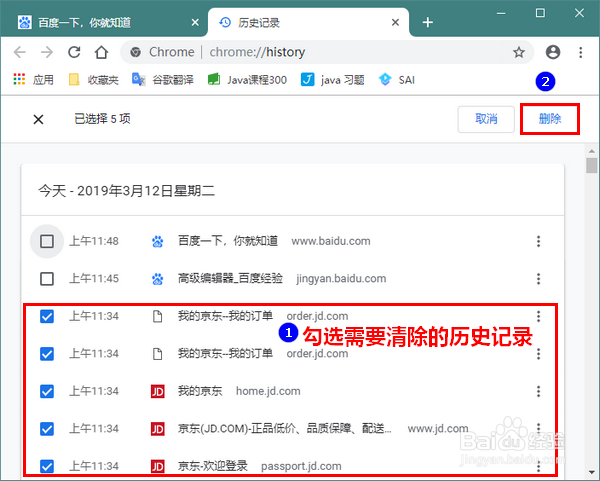Open more actions for home.jd.com entry
600x481 pixels.
538,391
